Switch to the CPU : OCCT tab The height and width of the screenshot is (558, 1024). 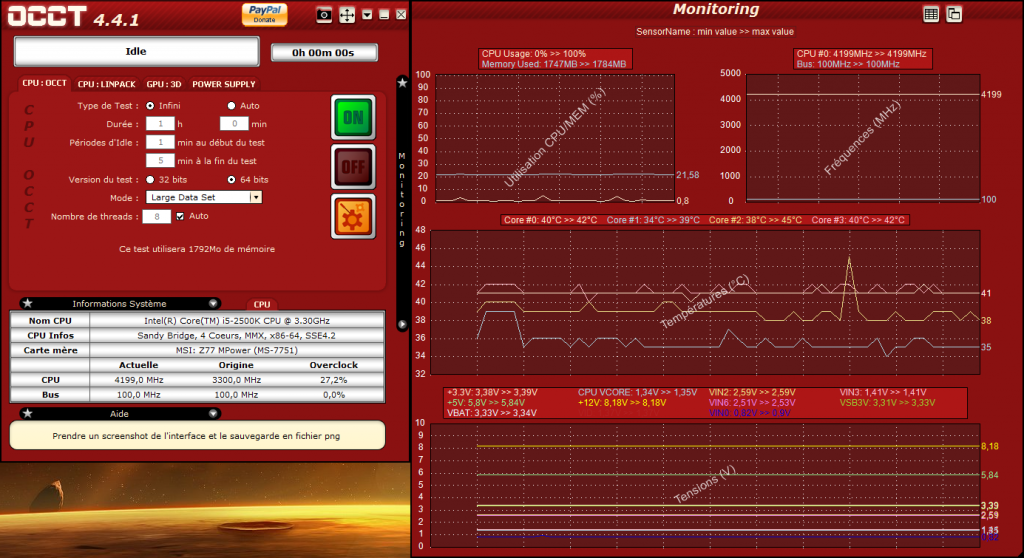[x=44, y=84]
